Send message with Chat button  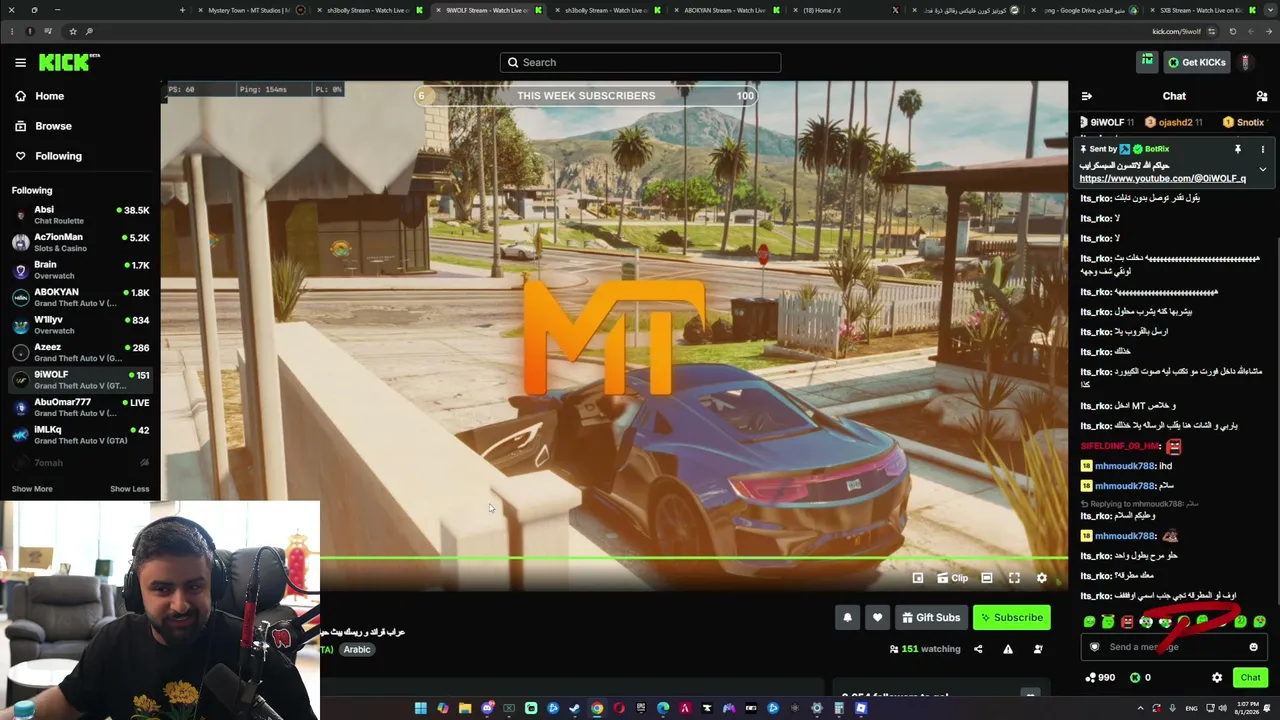1250,678
